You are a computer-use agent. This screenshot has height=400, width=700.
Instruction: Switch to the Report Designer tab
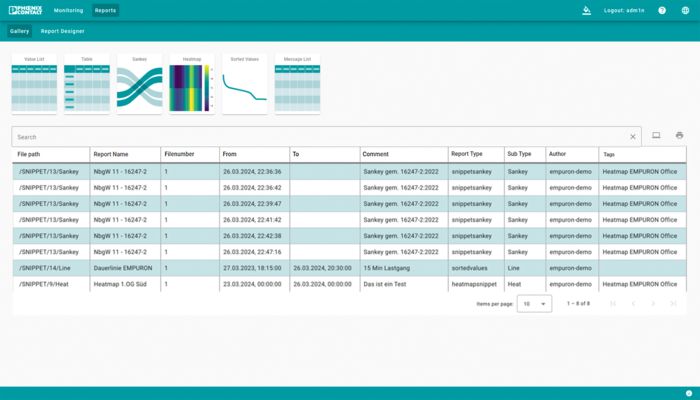click(62, 31)
